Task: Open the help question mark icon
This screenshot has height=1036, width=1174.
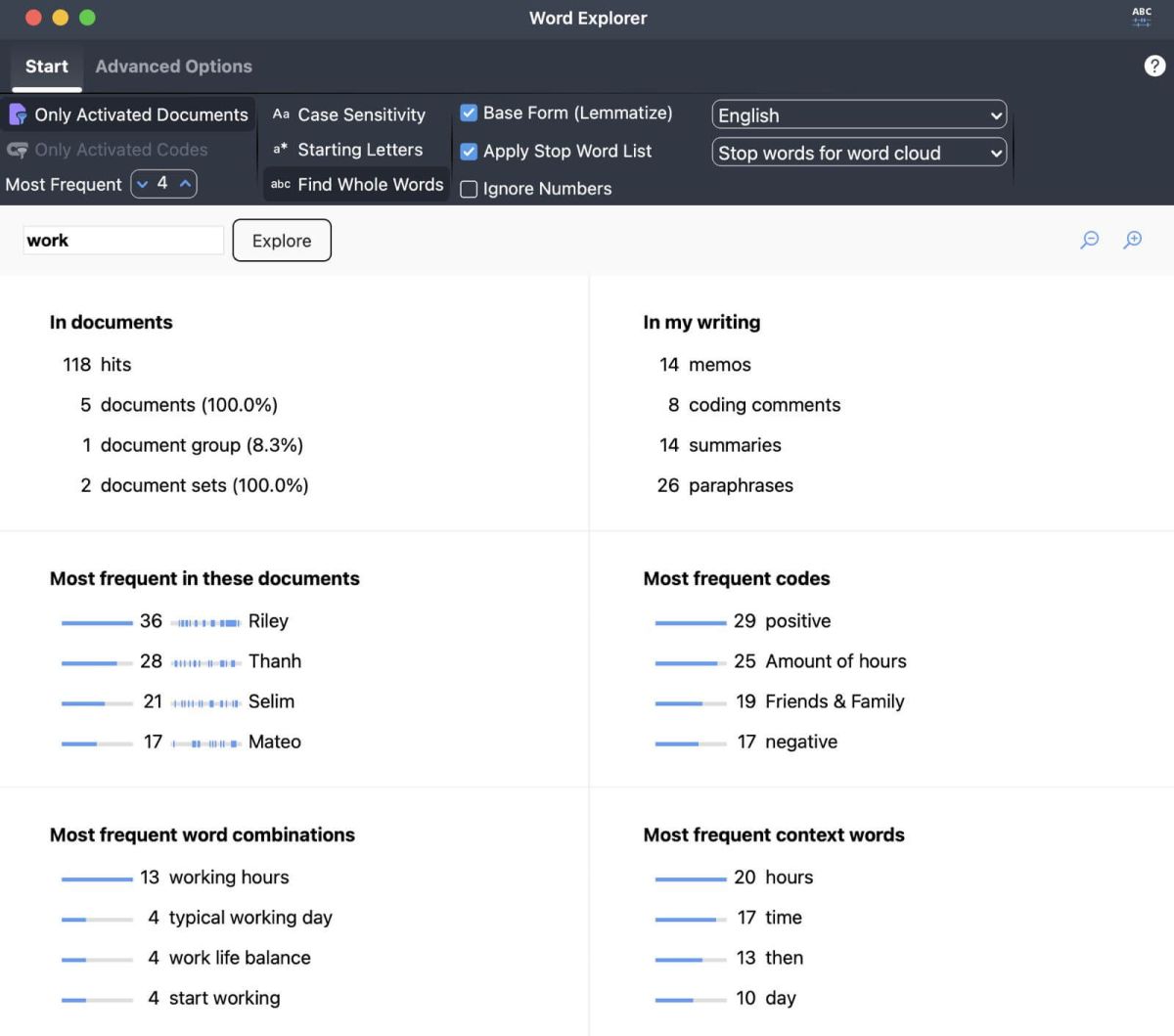Action: (1154, 66)
